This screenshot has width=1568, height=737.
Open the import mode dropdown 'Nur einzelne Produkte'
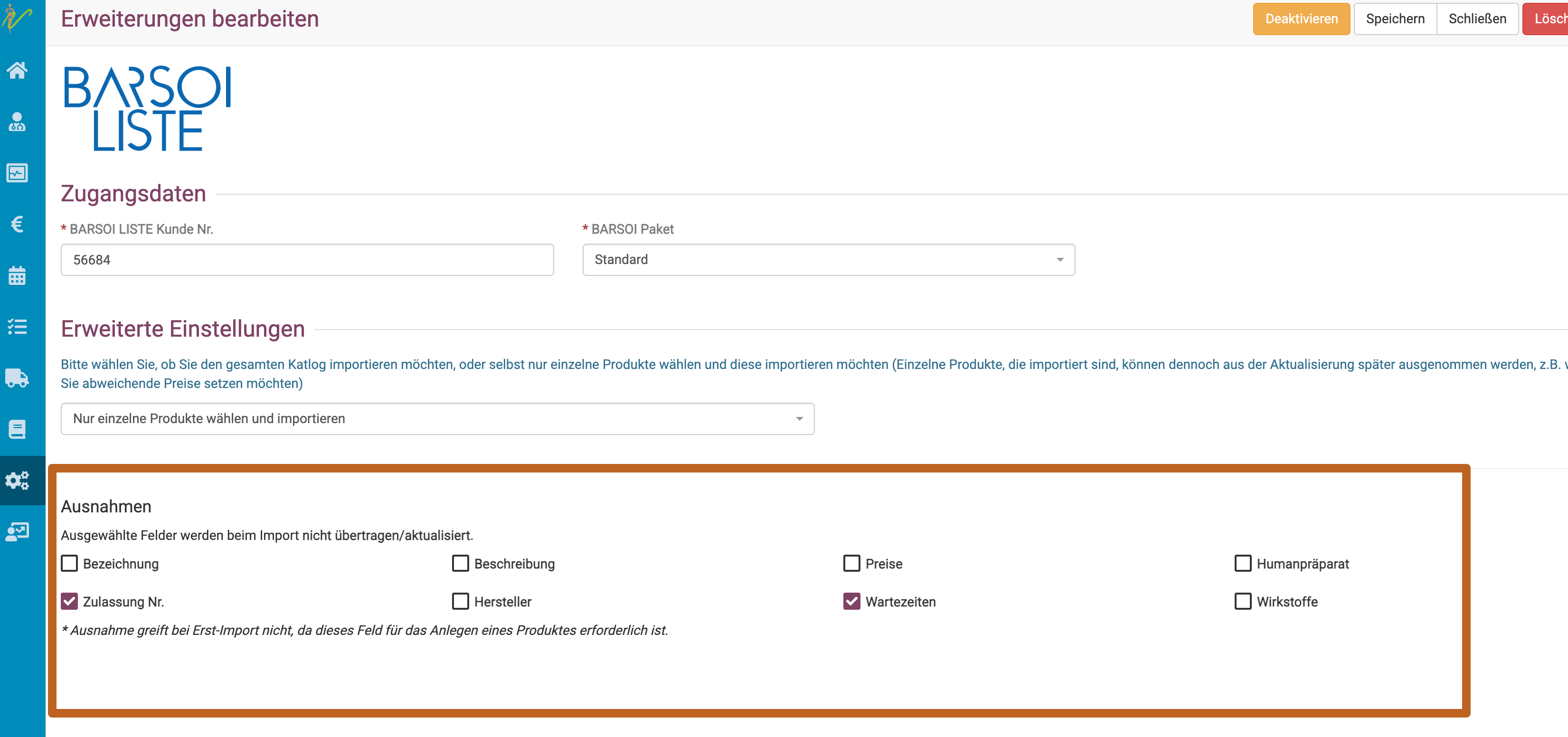438,419
